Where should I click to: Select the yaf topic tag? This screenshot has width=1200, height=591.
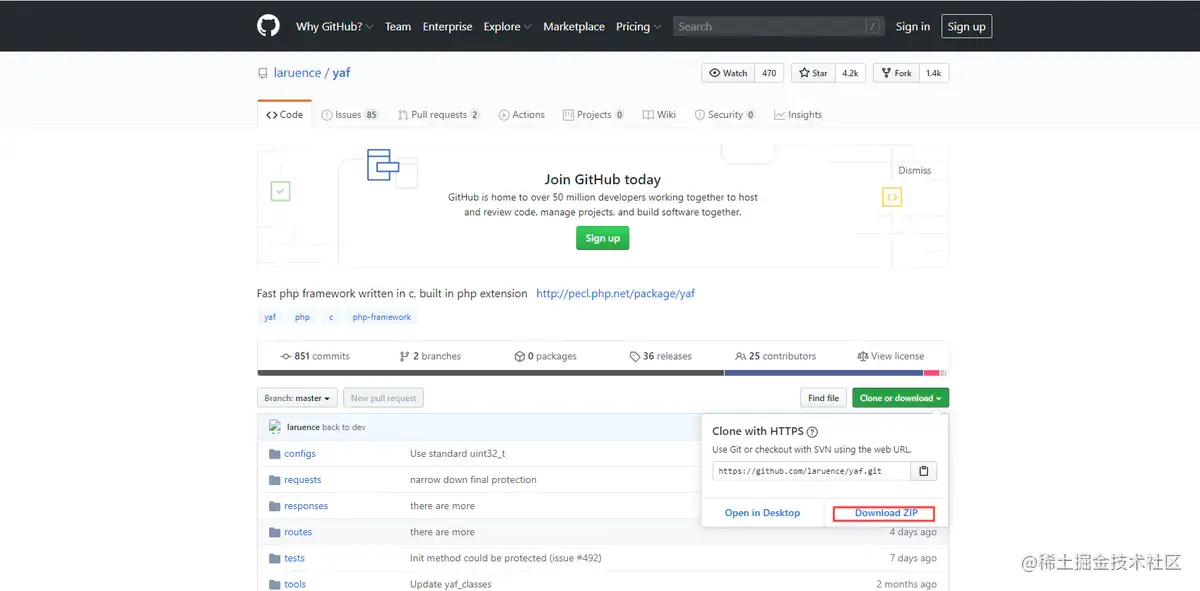pyautogui.click(x=270, y=317)
